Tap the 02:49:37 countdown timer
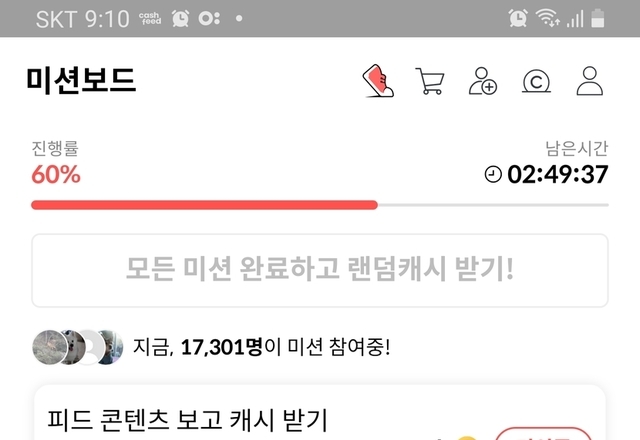The image size is (640, 440). point(558,174)
